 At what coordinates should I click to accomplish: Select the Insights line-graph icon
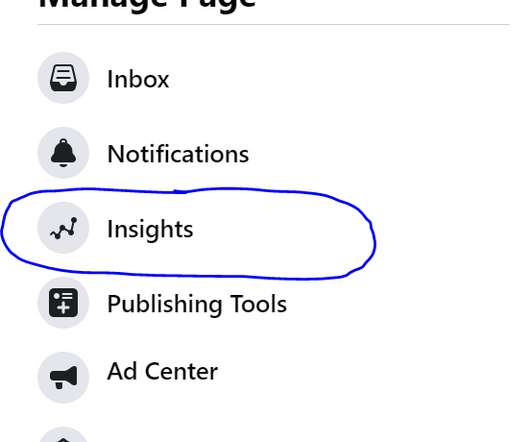(x=63, y=228)
